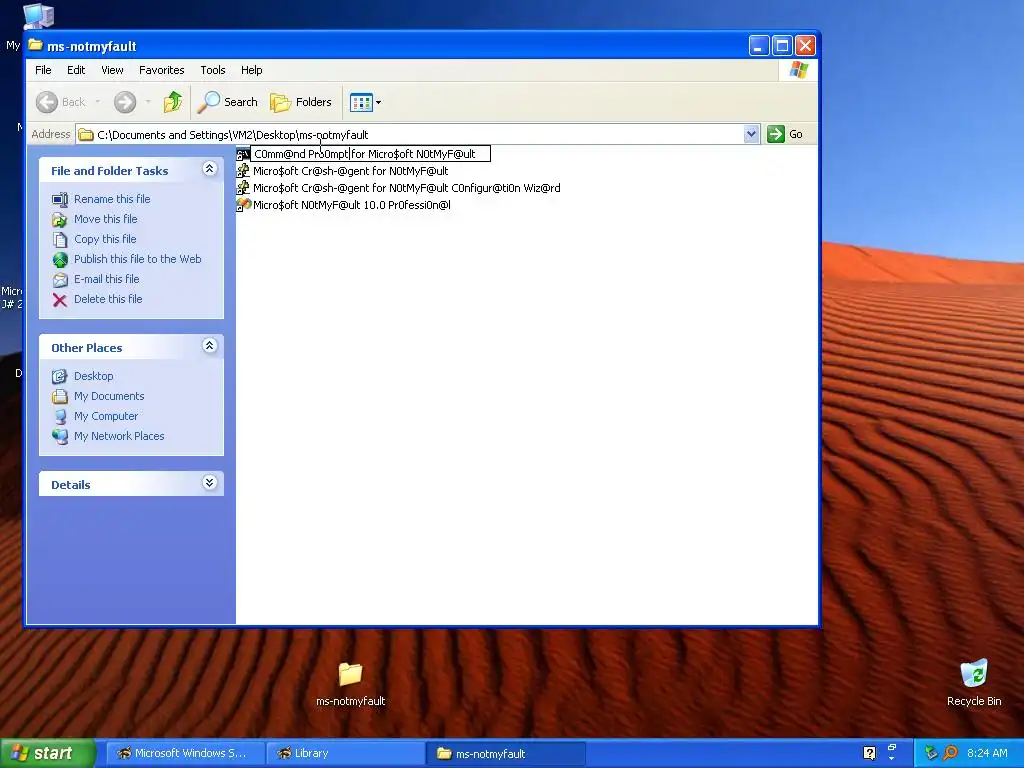Image resolution: width=1024 pixels, height=768 pixels.
Task: Click Publish this file to the Web
Action: click(137, 259)
